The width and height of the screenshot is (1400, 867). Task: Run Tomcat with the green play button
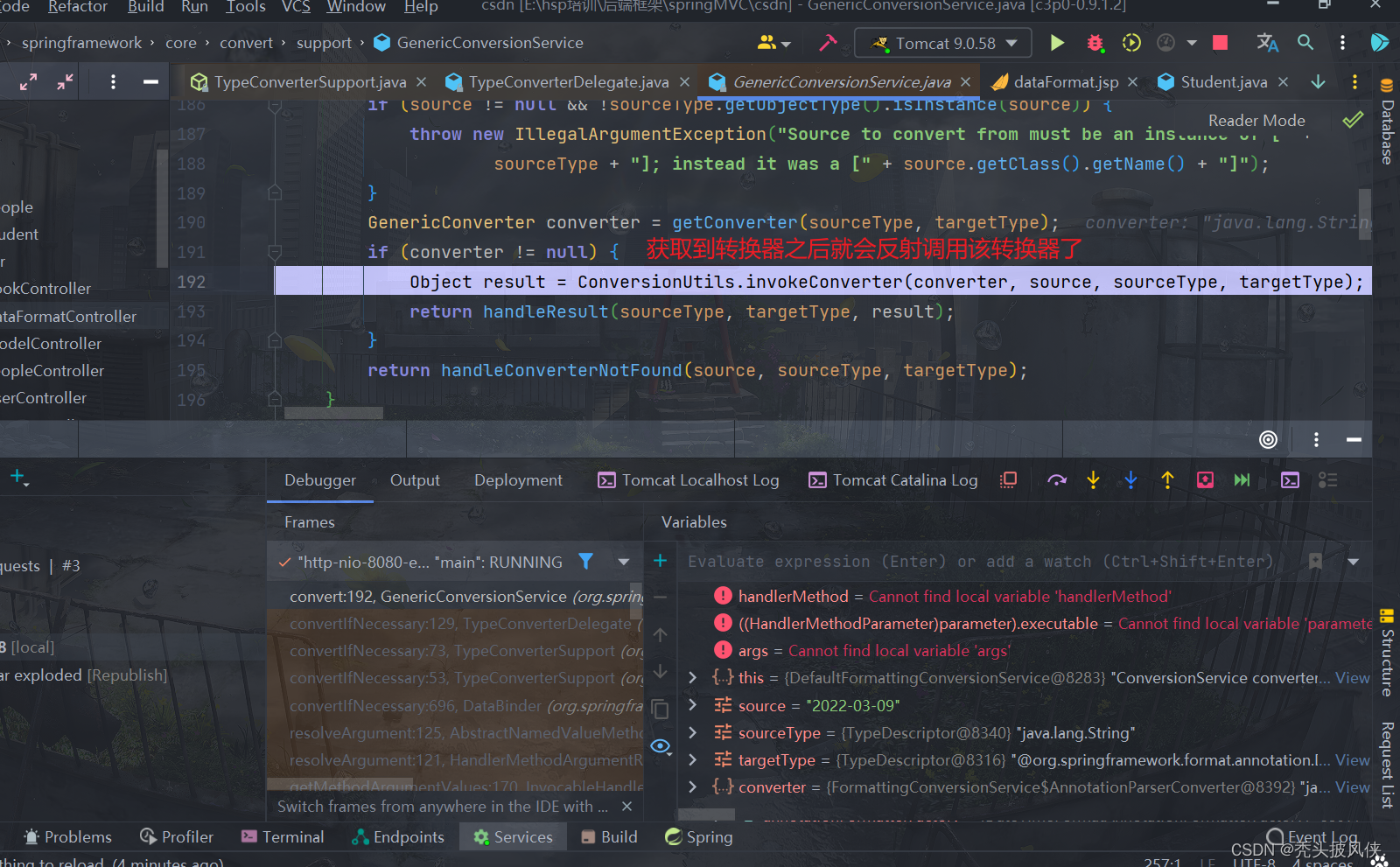[x=1057, y=43]
